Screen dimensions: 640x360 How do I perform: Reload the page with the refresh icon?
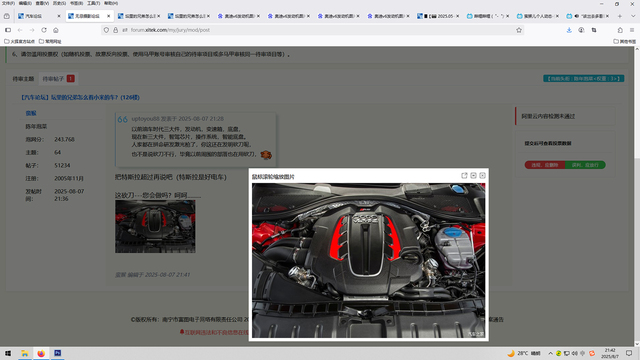pos(44,30)
